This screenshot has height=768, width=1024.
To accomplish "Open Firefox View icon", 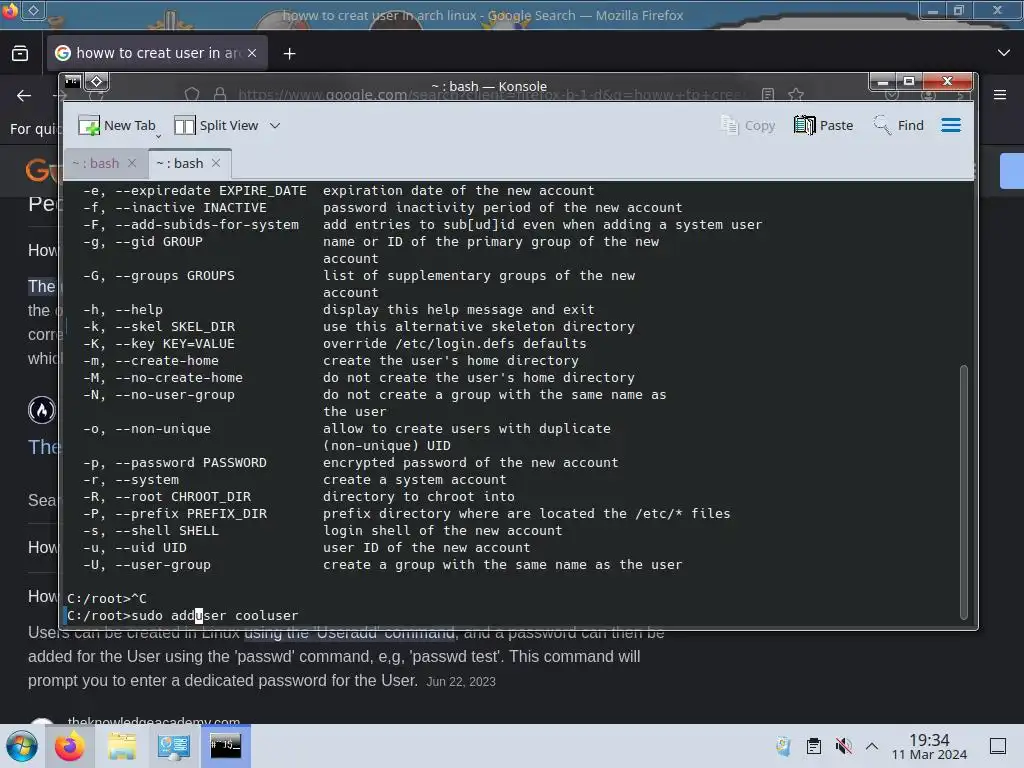I will [20, 53].
